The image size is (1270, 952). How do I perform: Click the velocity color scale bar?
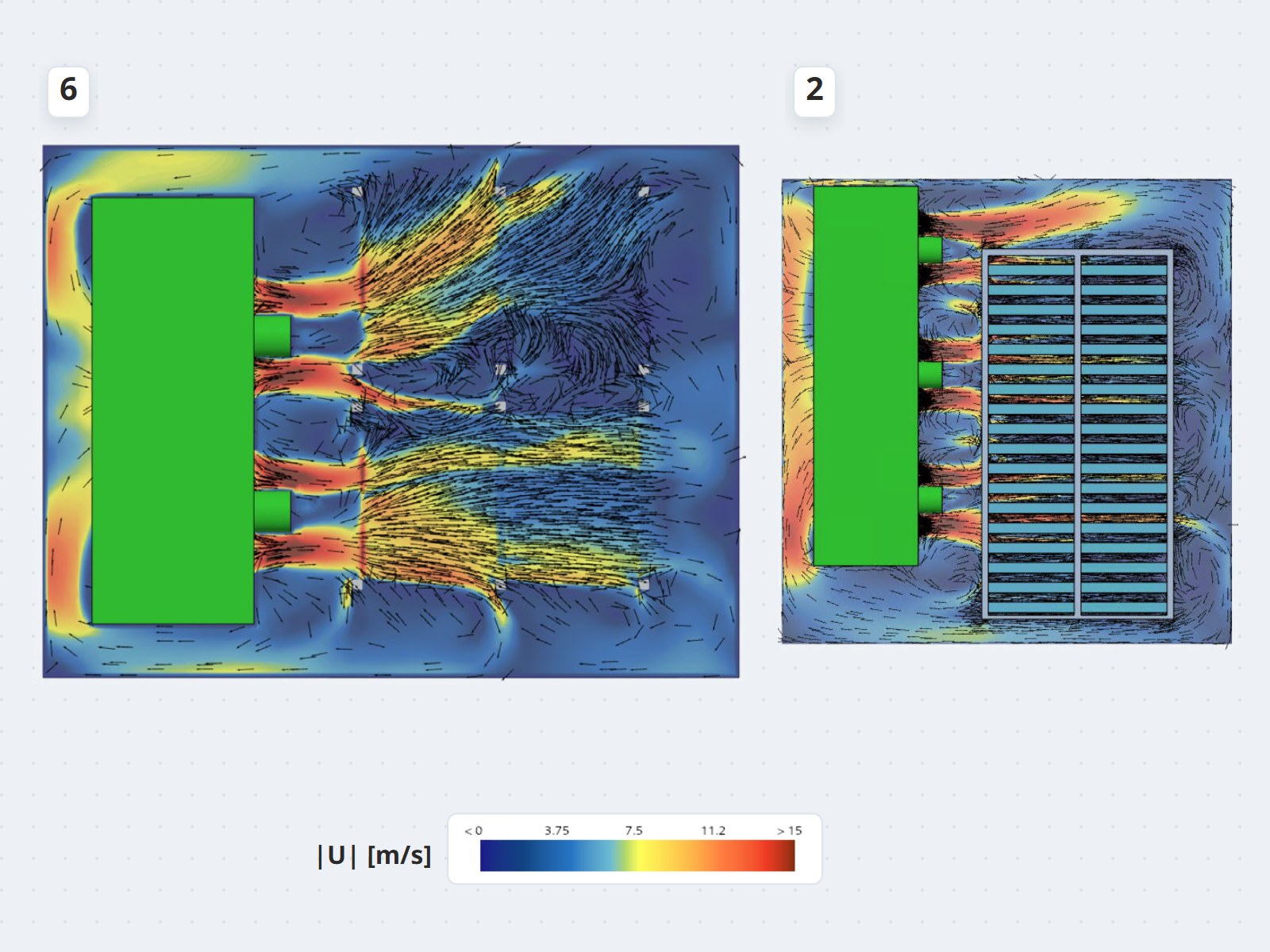click(637, 856)
